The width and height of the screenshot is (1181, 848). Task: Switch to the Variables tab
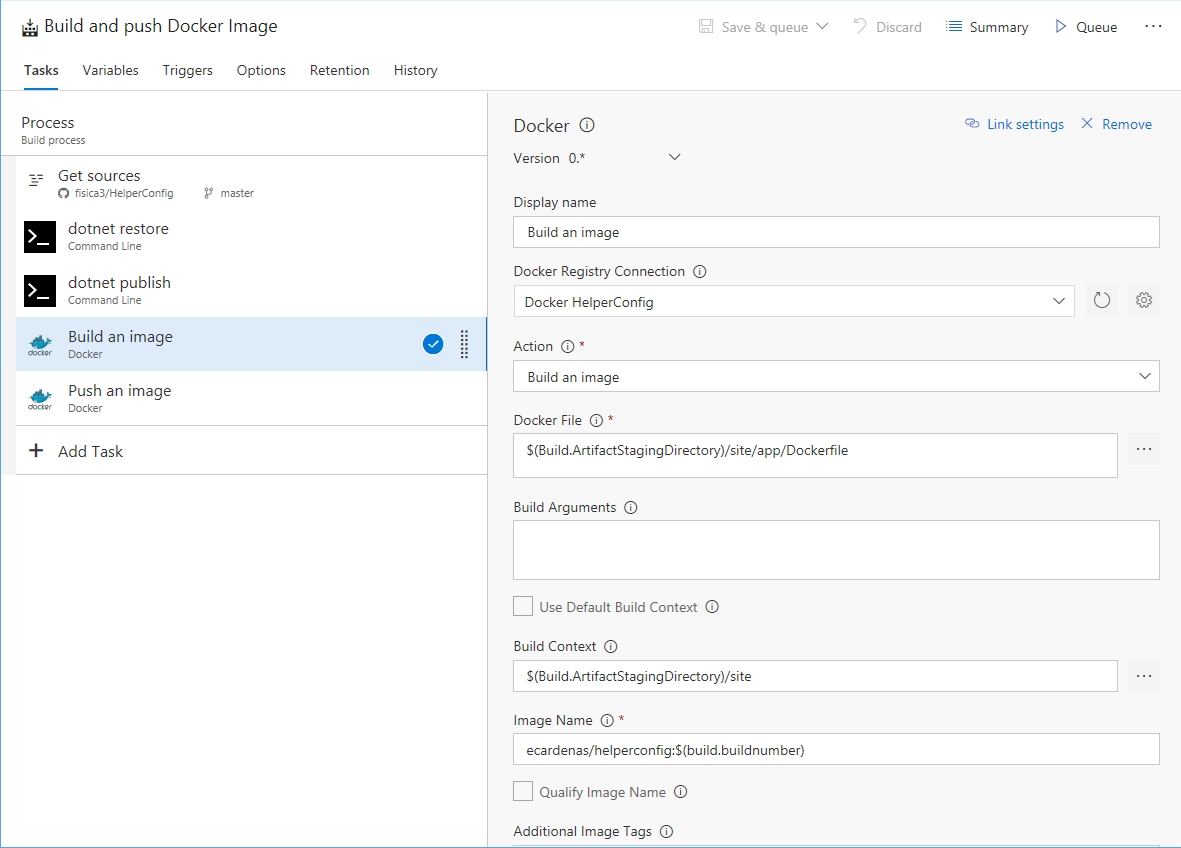[111, 70]
